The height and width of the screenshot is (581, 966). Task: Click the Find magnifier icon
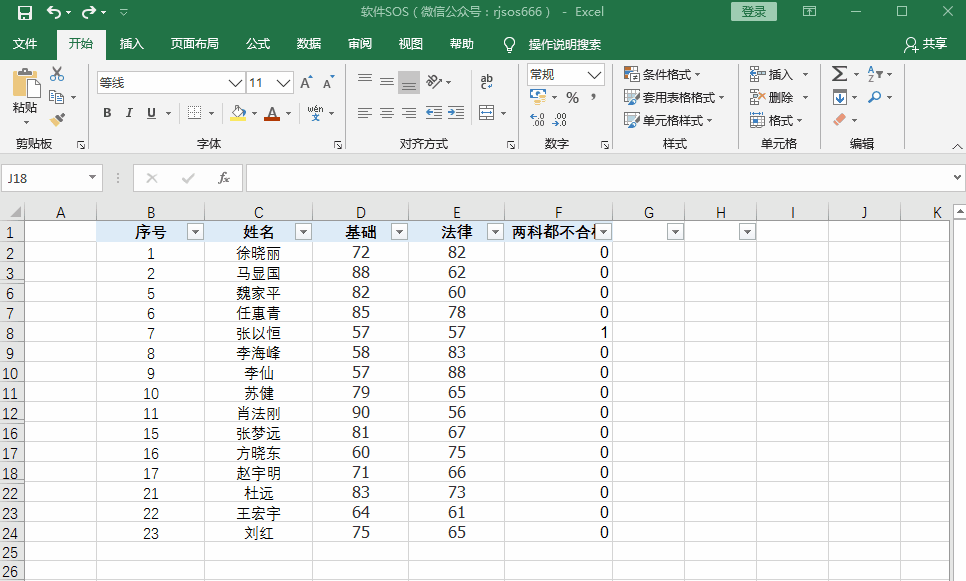click(x=875, y=97)
